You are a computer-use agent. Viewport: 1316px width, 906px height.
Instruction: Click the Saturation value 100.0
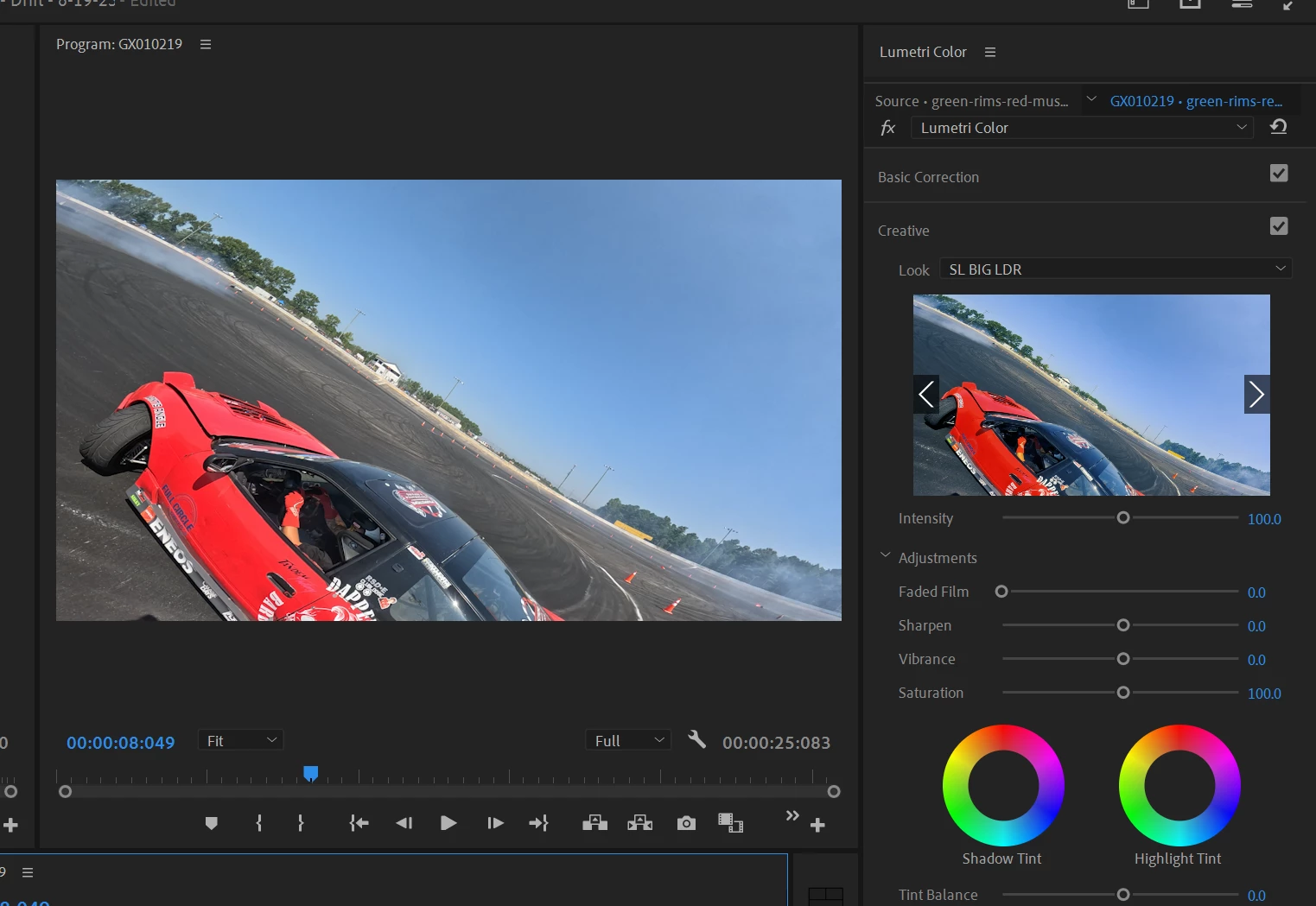pyautogui.click(x=1264, y=694)
